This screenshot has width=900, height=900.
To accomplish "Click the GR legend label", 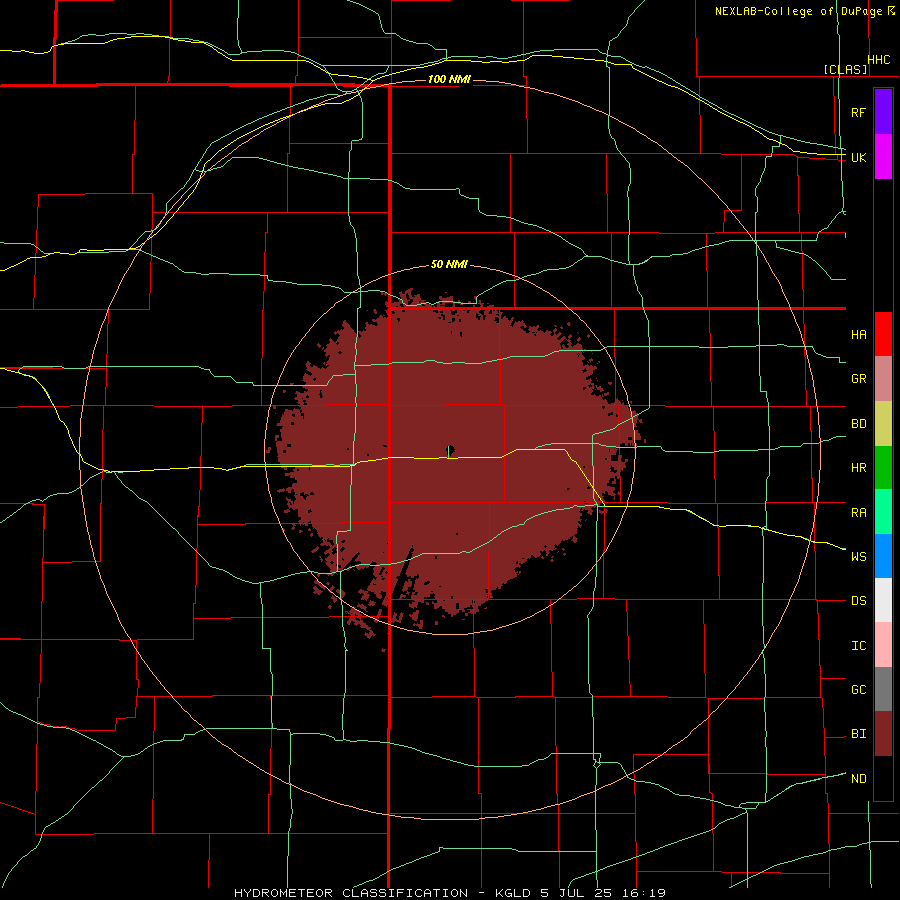I will (858, 379).
